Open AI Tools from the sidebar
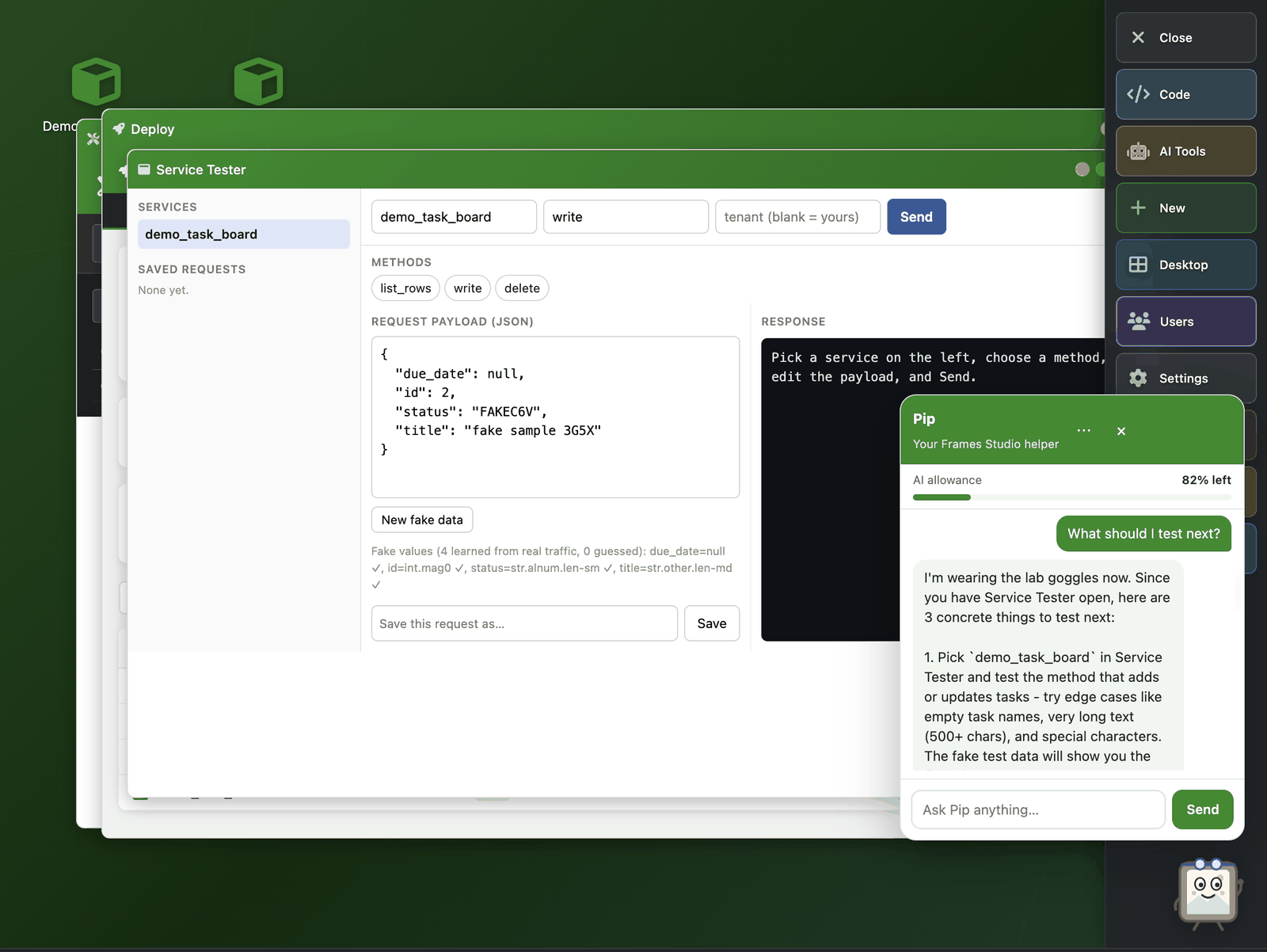The height and width of the screenshot is (952, 1267). (x=1185, y=151)
